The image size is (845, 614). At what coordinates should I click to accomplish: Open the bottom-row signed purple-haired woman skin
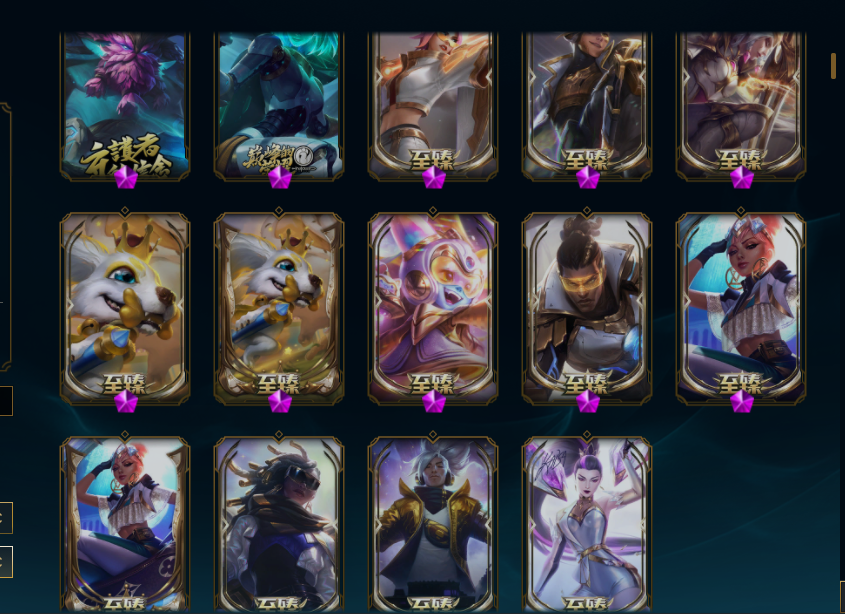(x=587, y=524)
